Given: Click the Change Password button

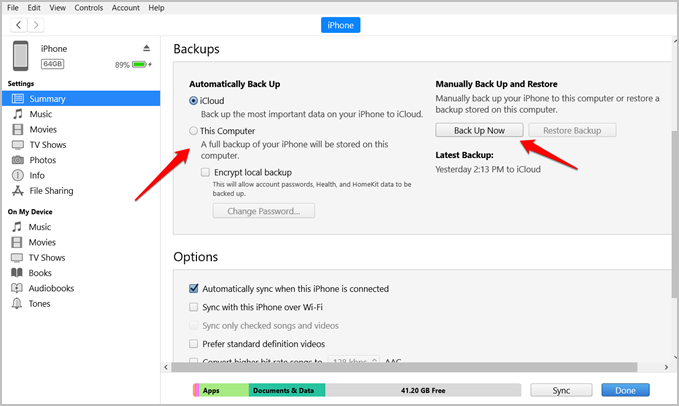Looking at the screenshot, I should point(264,211).
